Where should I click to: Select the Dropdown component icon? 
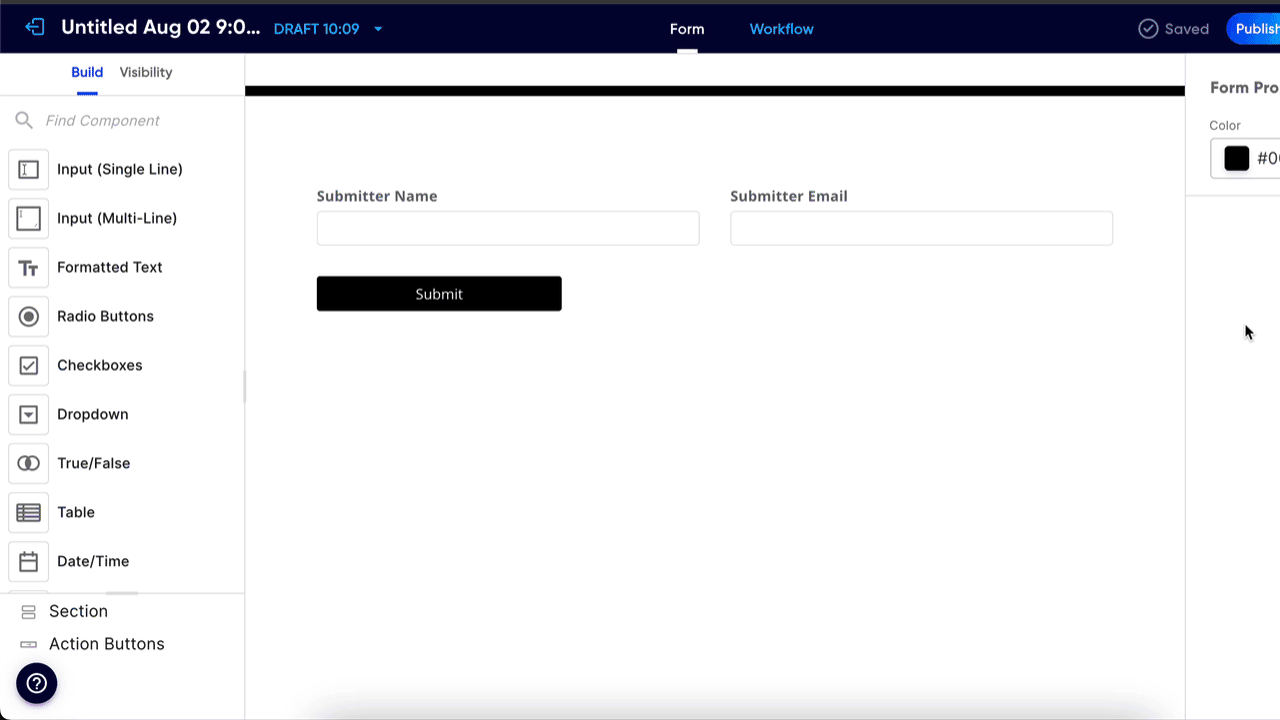tap(29, 415)
